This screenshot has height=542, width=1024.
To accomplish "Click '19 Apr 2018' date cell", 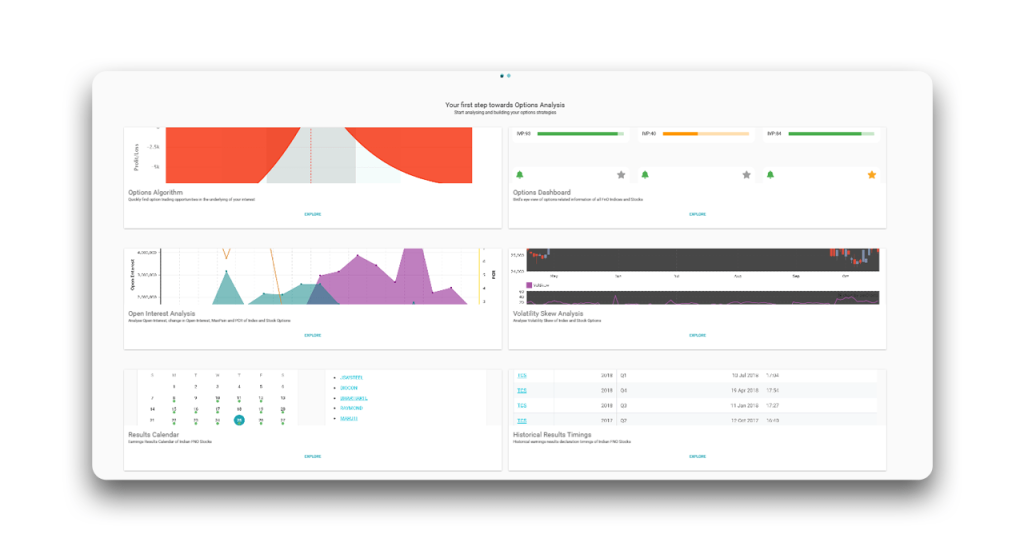I will tap(744, 391).
